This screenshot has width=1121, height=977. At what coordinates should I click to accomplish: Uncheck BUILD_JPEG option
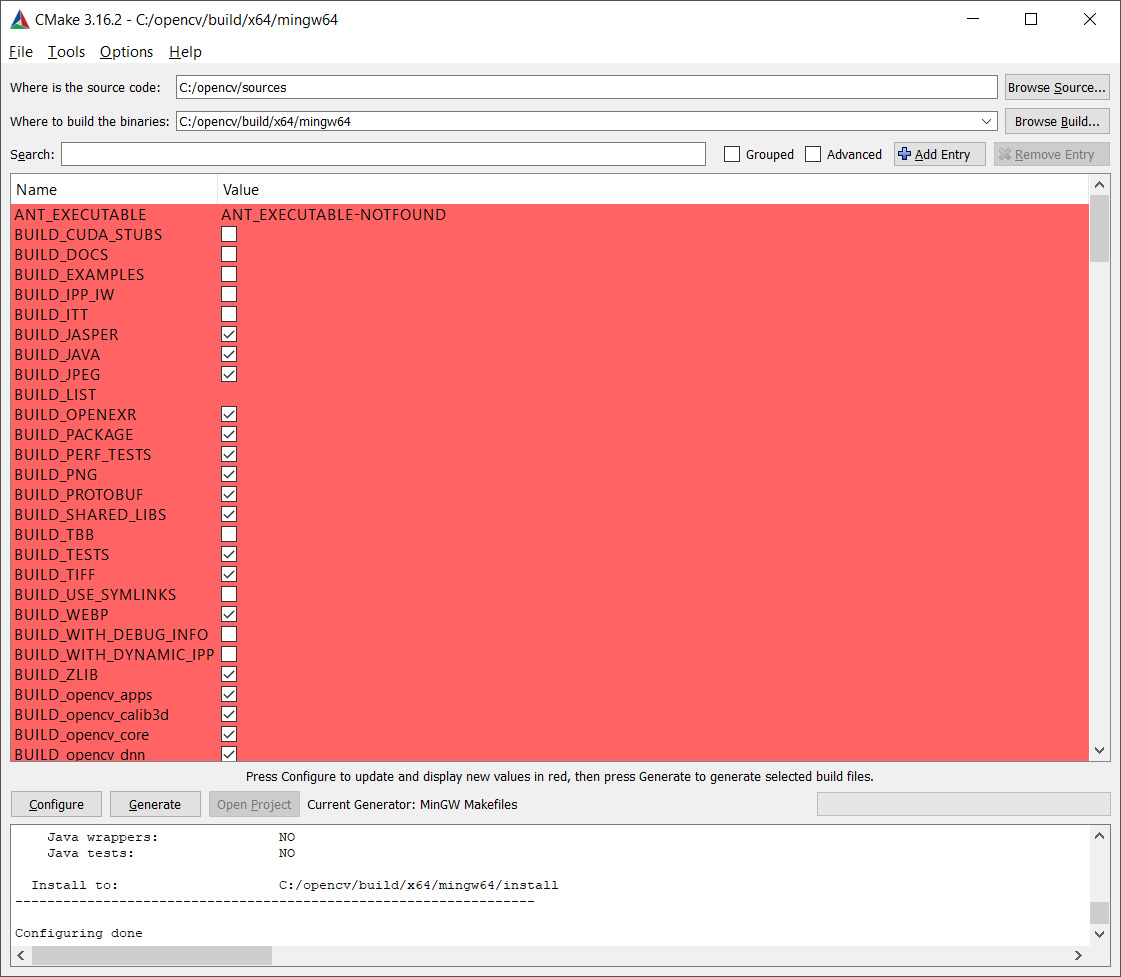point(229,375)
